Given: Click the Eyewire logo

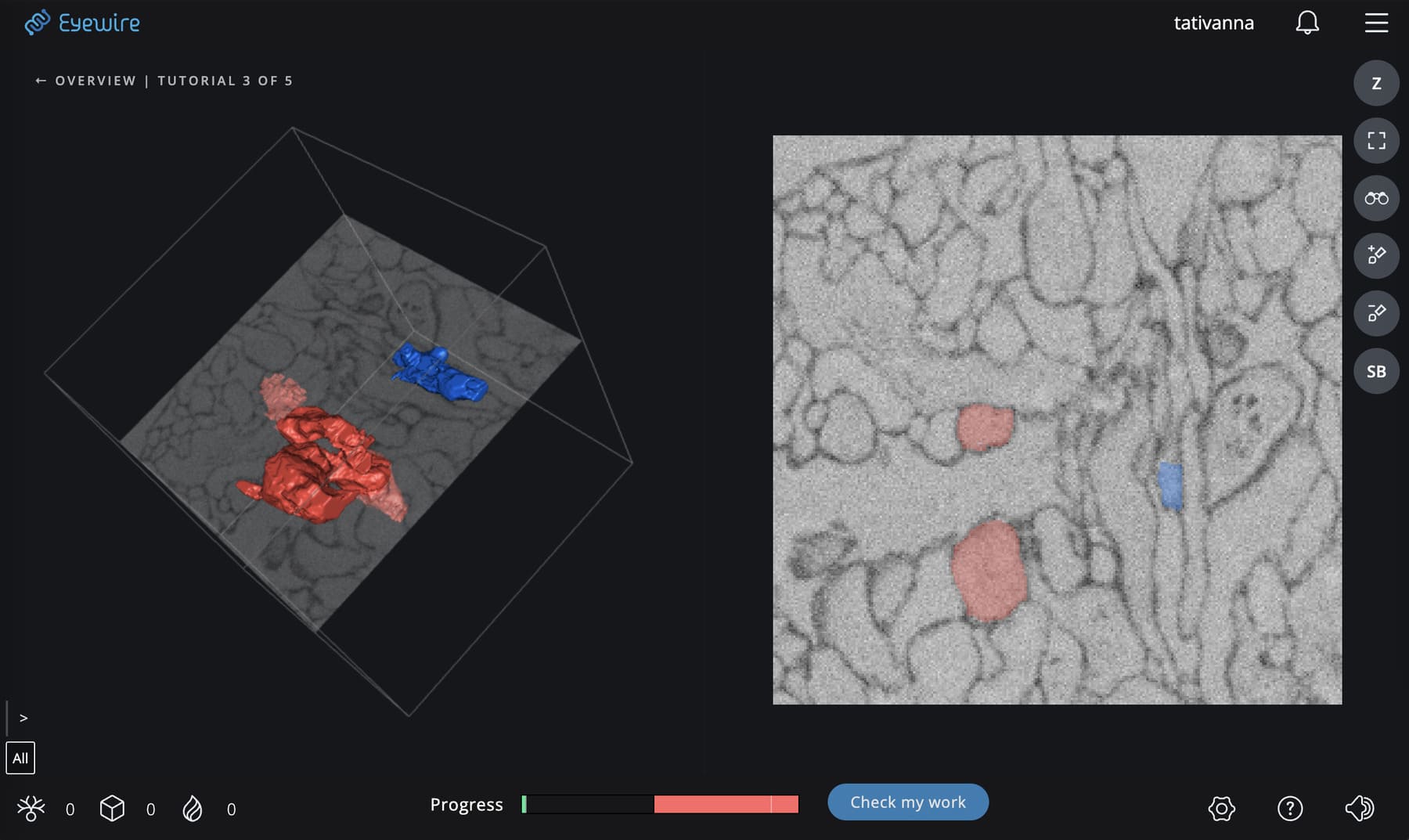Looking at the screenshot, I should click(x=82, y=23).
